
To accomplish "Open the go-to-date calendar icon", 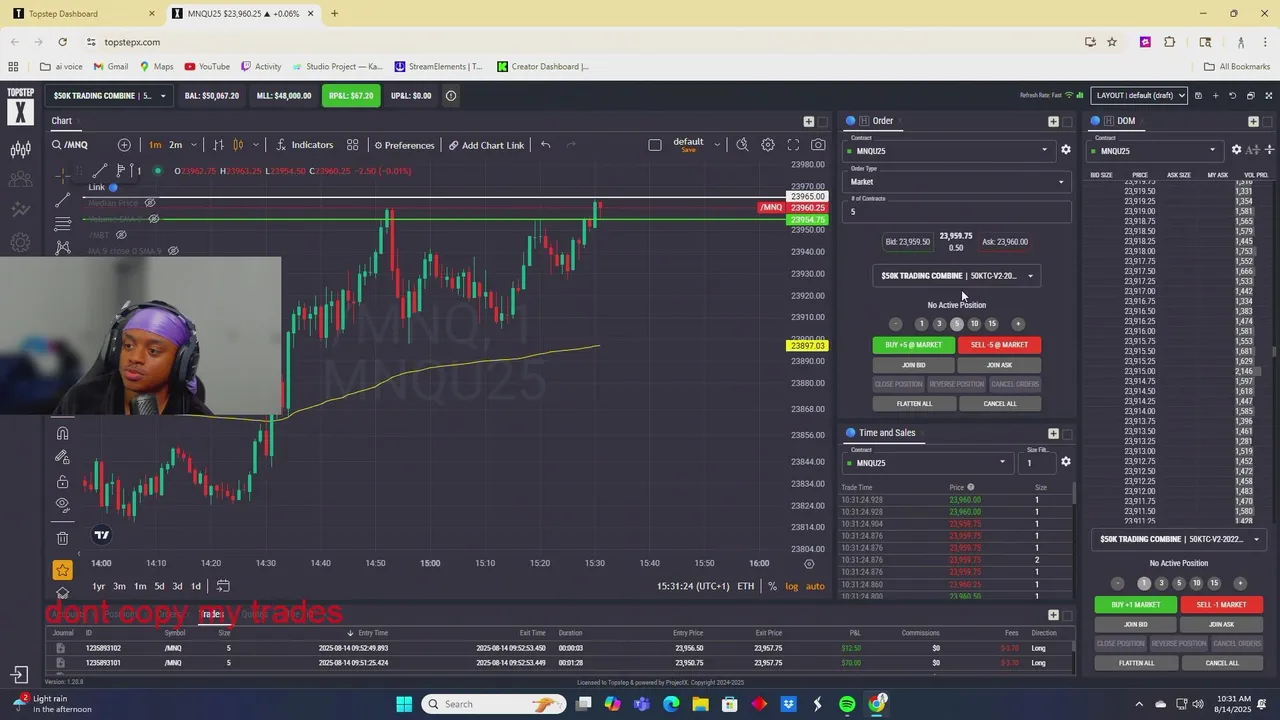I will click(x=223, y=586).
